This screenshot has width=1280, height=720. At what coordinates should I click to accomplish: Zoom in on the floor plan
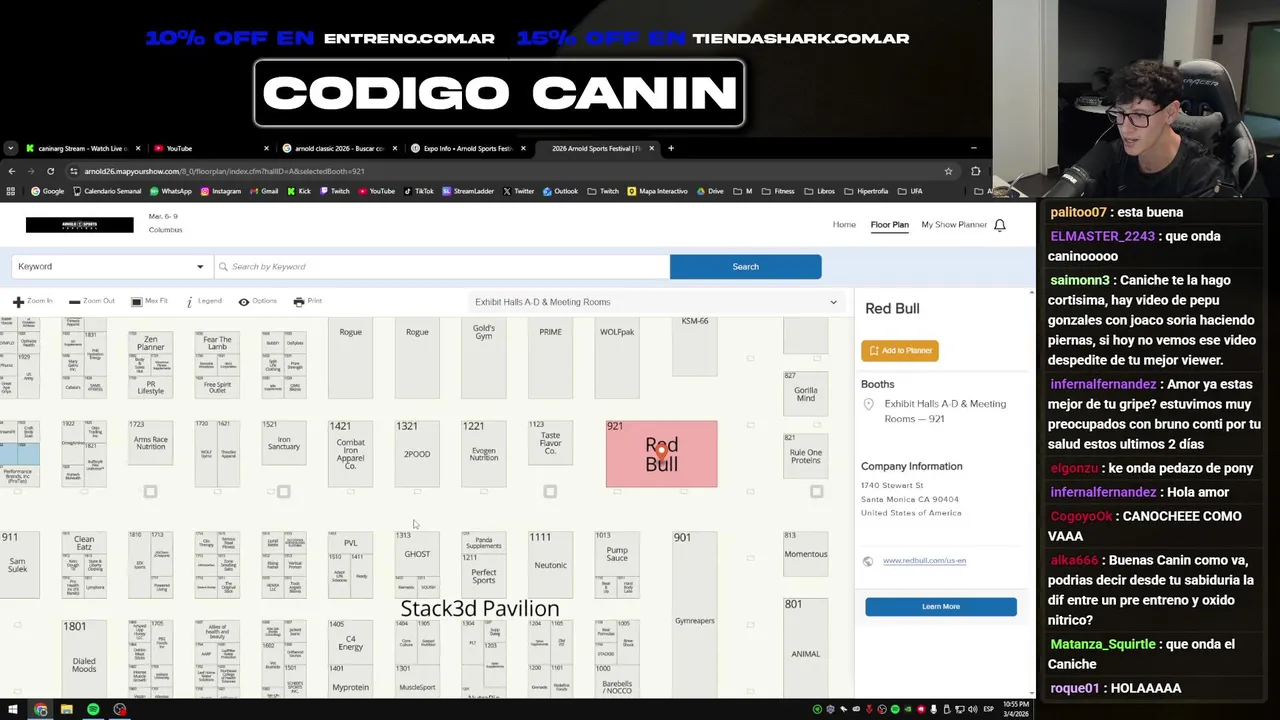32,301
